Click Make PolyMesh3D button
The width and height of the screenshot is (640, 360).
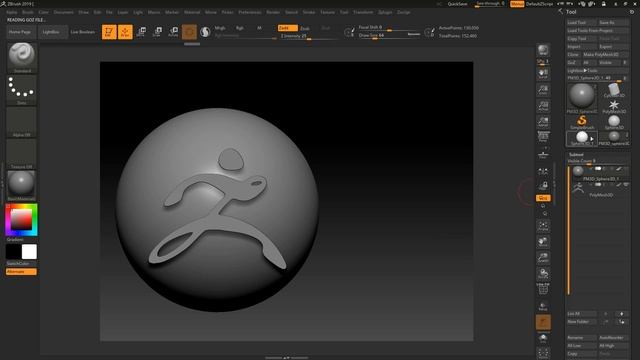tap(605, 55)
